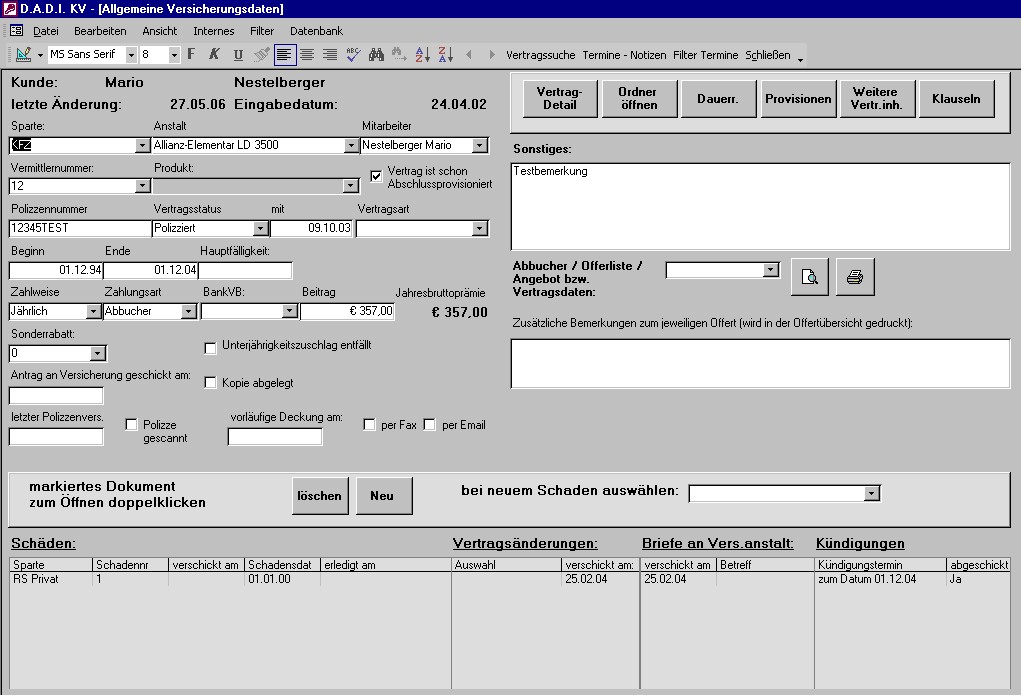Toggle bold formatting (F) in toolbar

[x=192, y=55]
